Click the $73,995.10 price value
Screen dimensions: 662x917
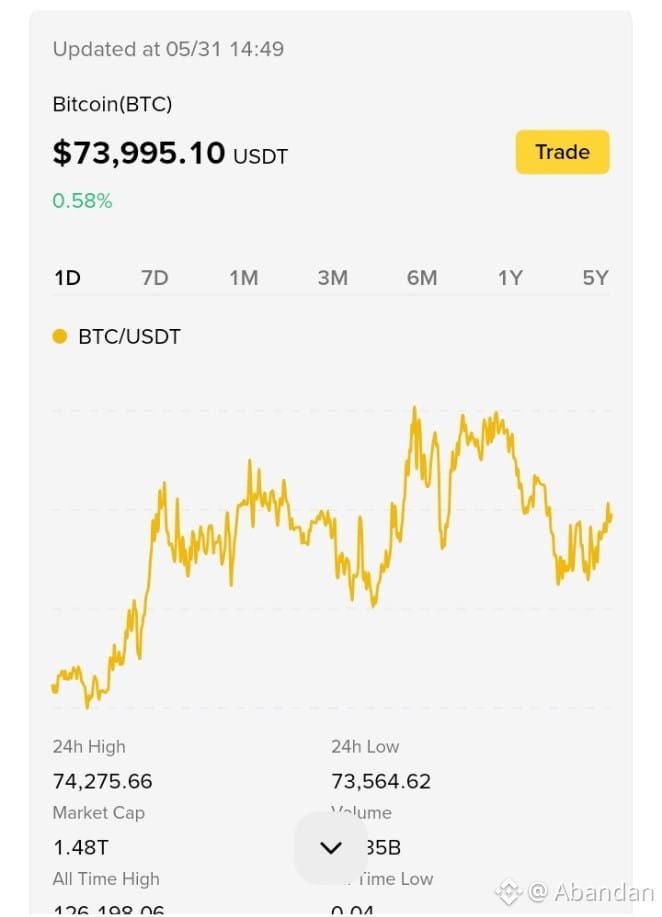pyautogui.click(x=139, y=153)
